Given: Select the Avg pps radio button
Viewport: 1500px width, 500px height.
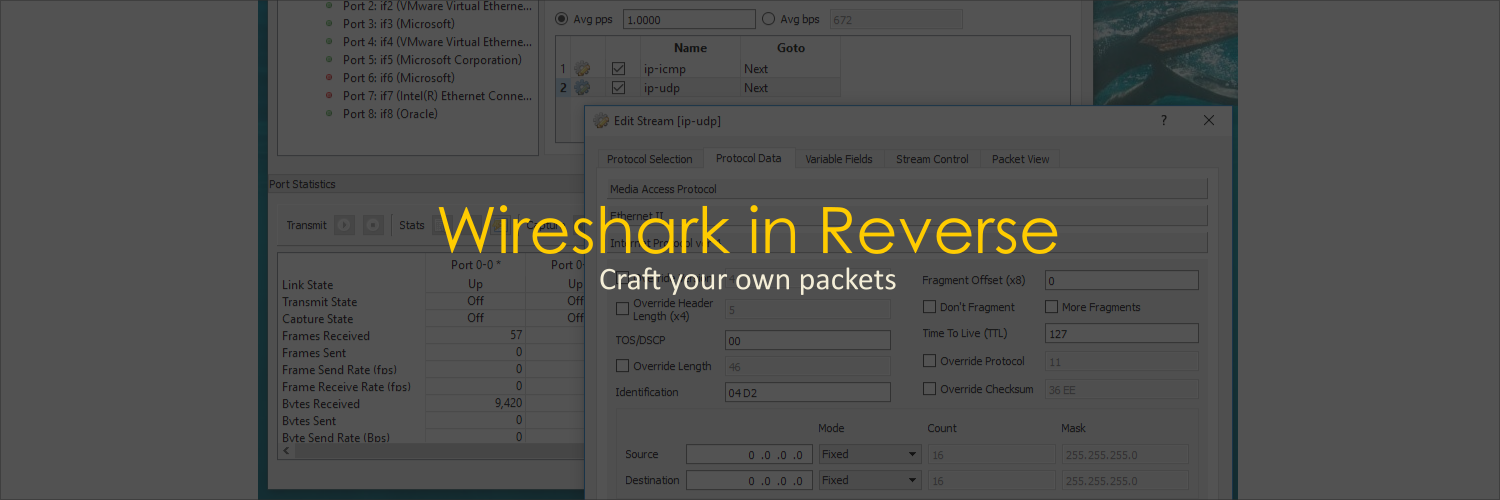Looking at the screenshot, I should coord(560,18).
